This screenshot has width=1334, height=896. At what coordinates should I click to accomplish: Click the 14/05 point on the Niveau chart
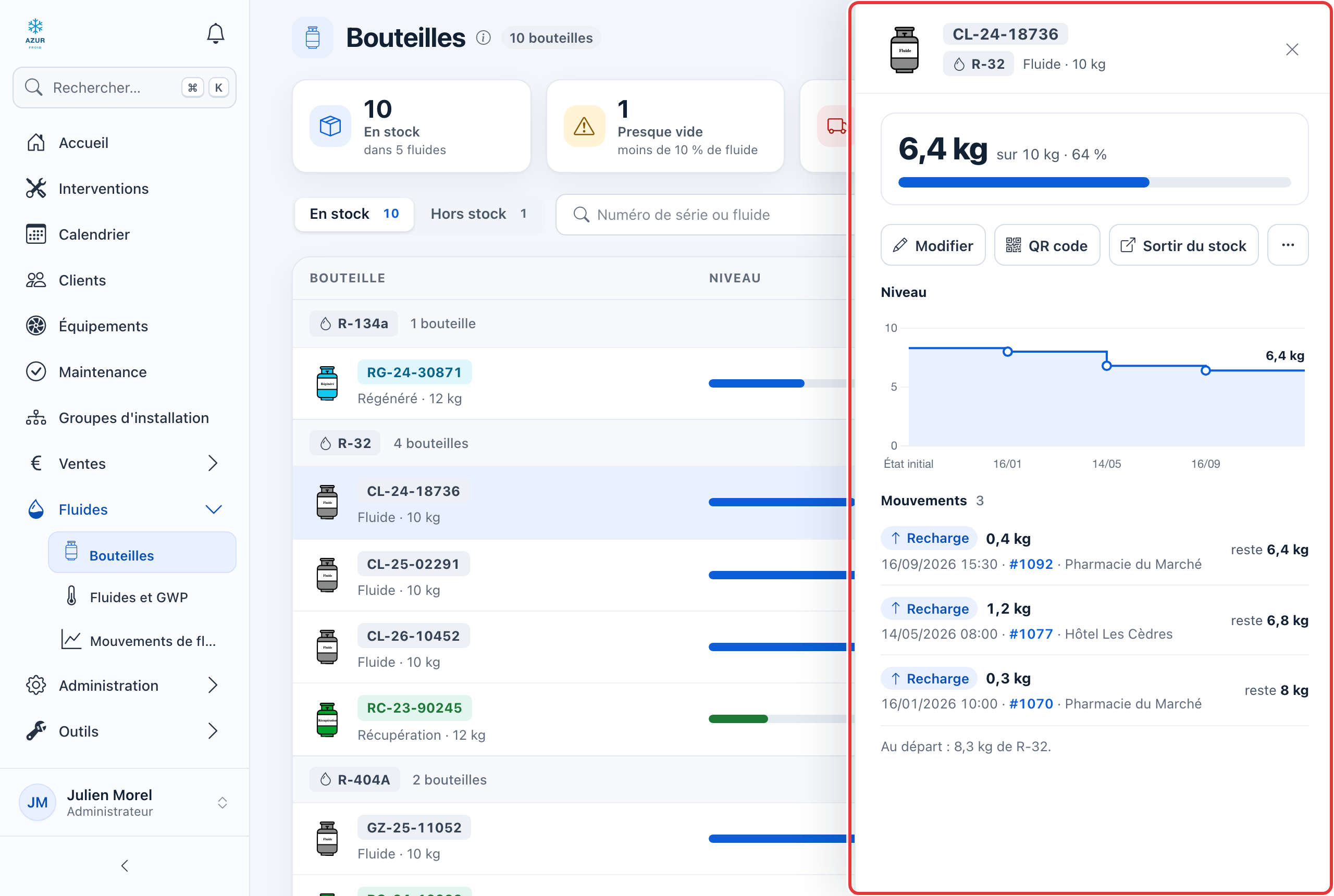[1106, 366]
